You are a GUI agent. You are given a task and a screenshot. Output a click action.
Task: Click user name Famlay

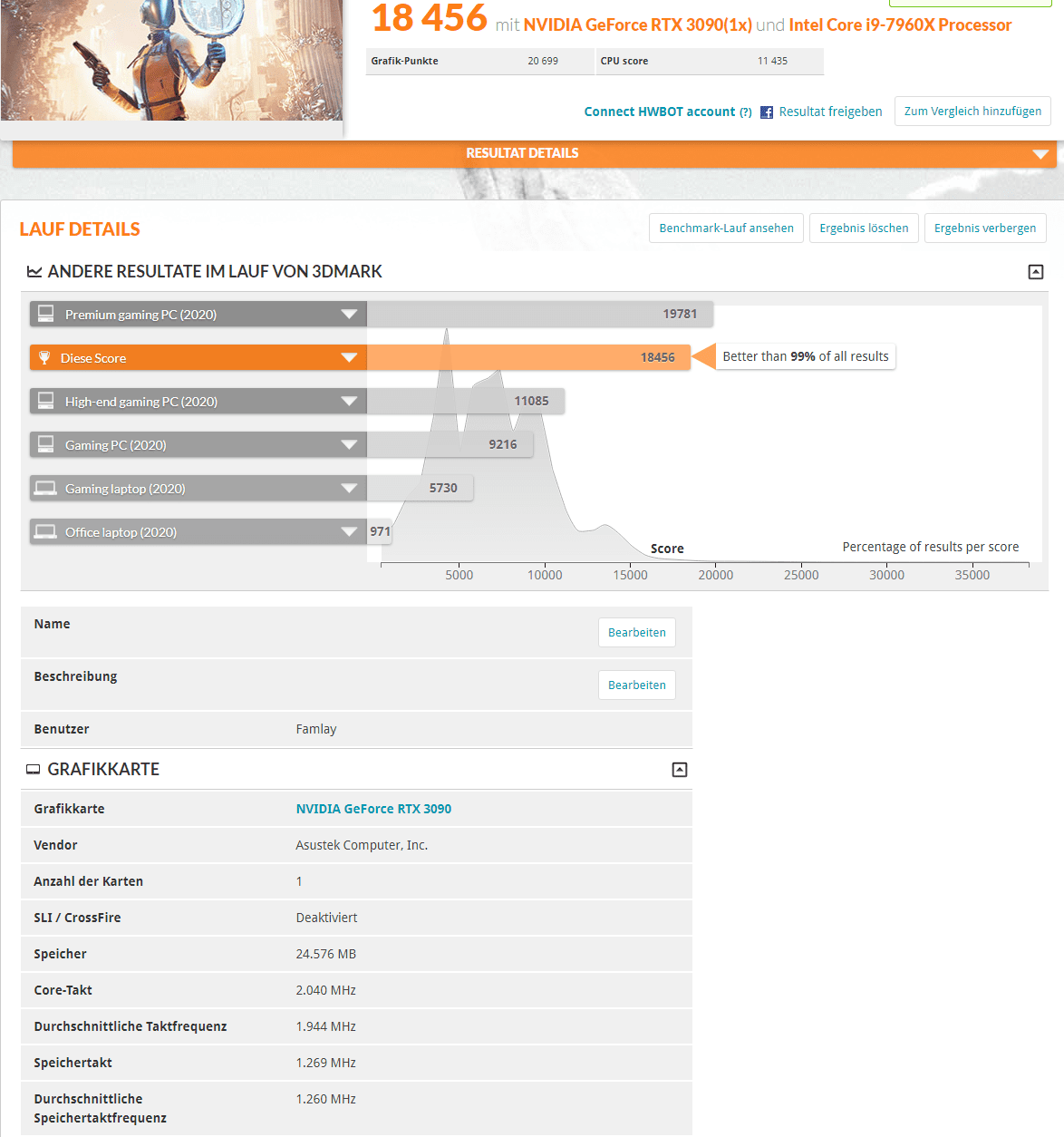tap(316, 729)
